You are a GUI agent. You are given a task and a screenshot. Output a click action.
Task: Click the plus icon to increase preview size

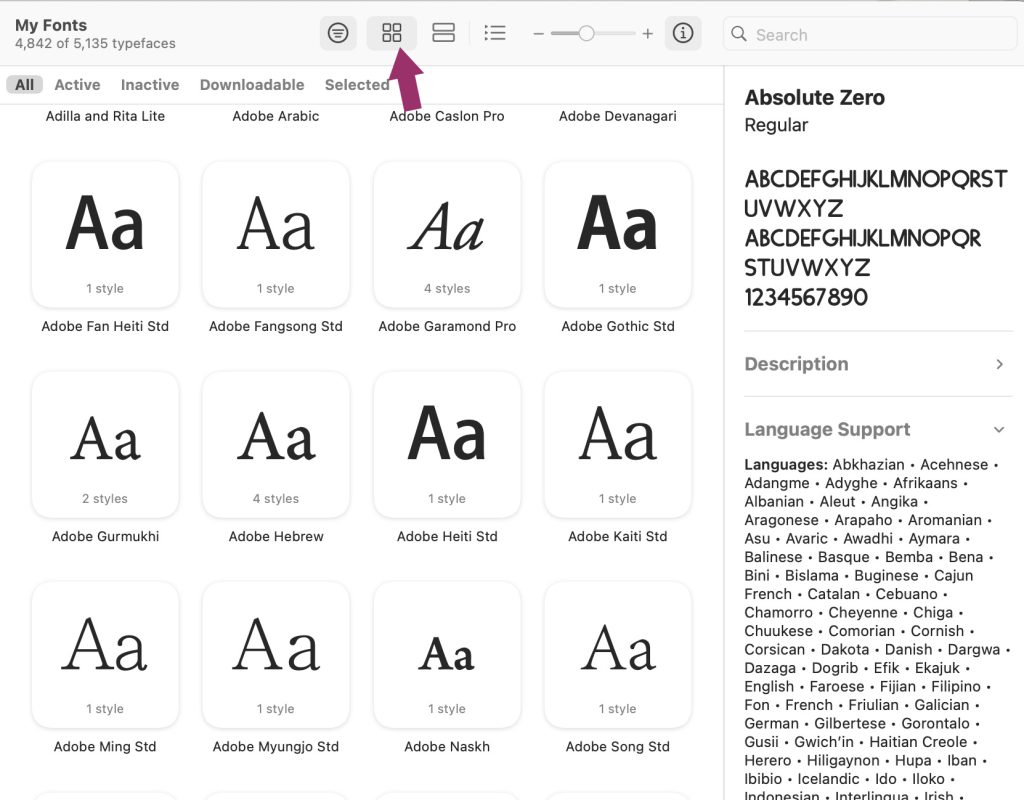648,34
